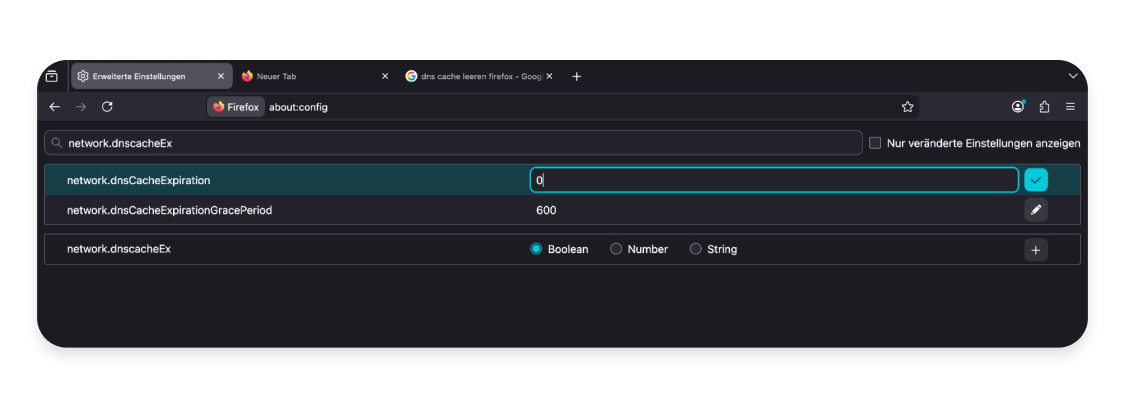
Task: Go back to the previous page
Action: (55, 107)
